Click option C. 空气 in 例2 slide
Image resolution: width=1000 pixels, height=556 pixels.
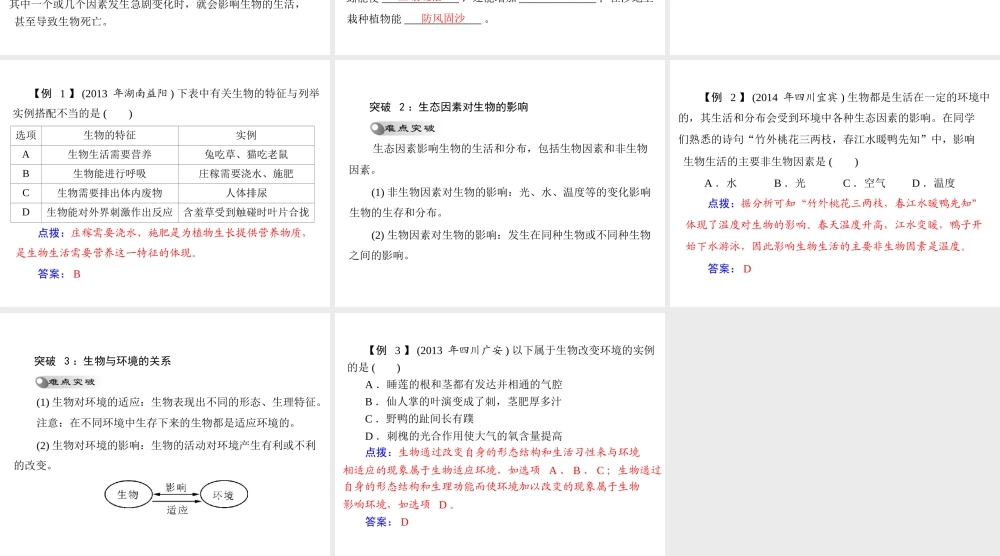pyautogui.click(x=864, y=183)
